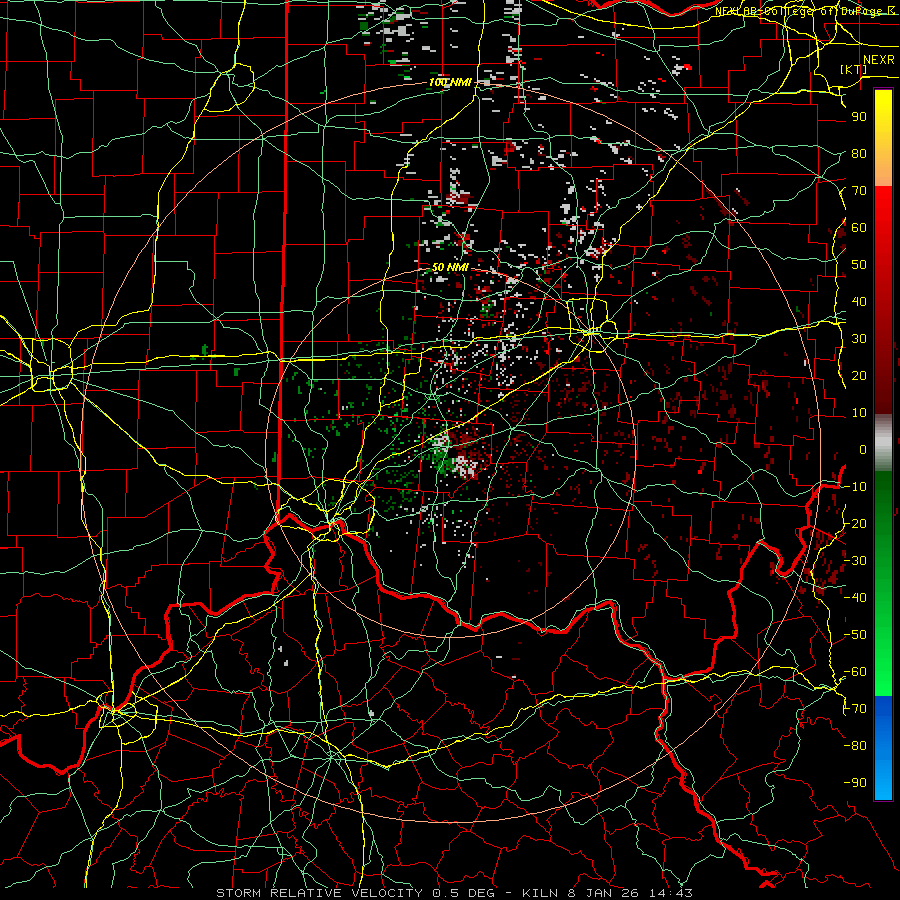Click the "NEXR" label near the color scale
Screen dimensions: 900x900
pos(879,60)
